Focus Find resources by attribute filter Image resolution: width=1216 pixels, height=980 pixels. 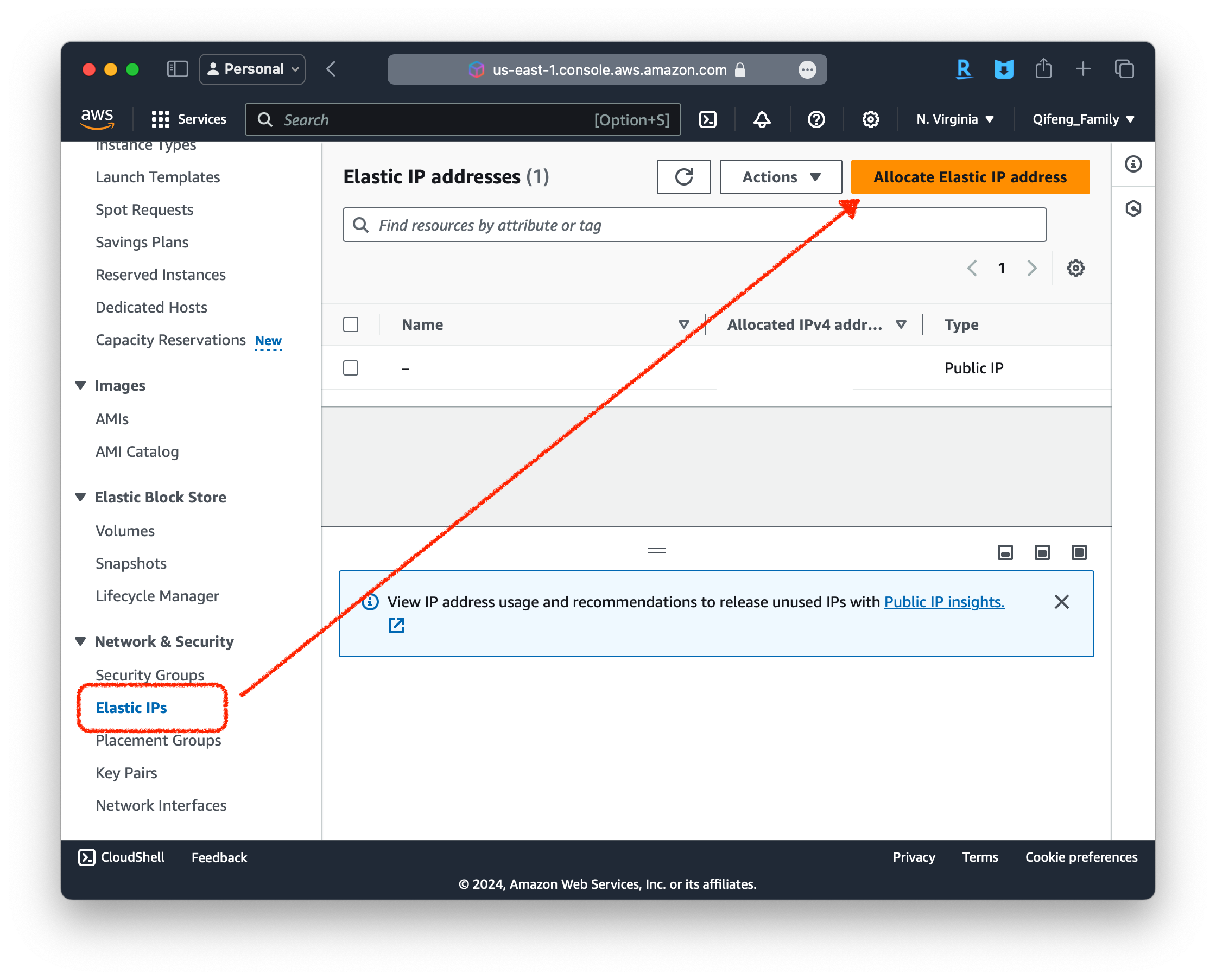click(694, 225)
